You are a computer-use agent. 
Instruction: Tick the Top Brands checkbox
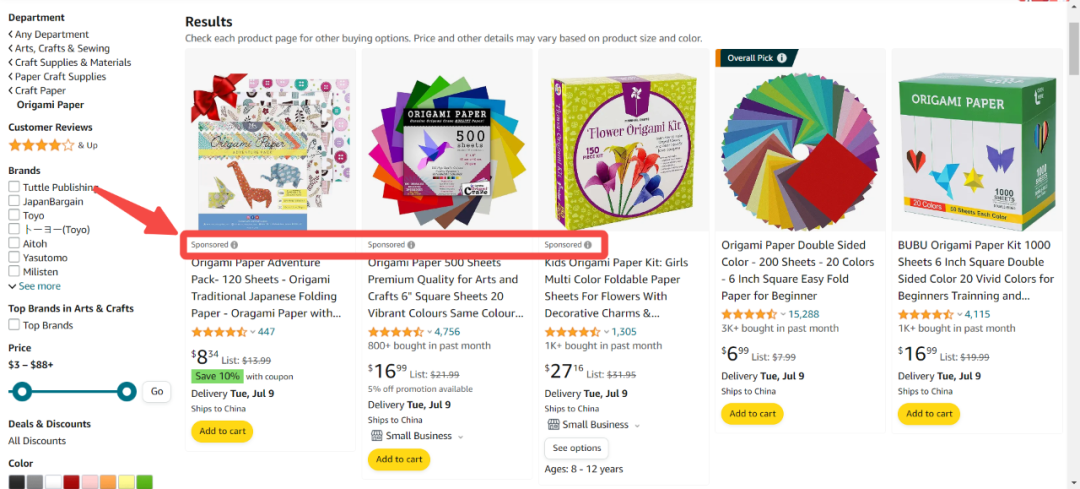point(14,325)
